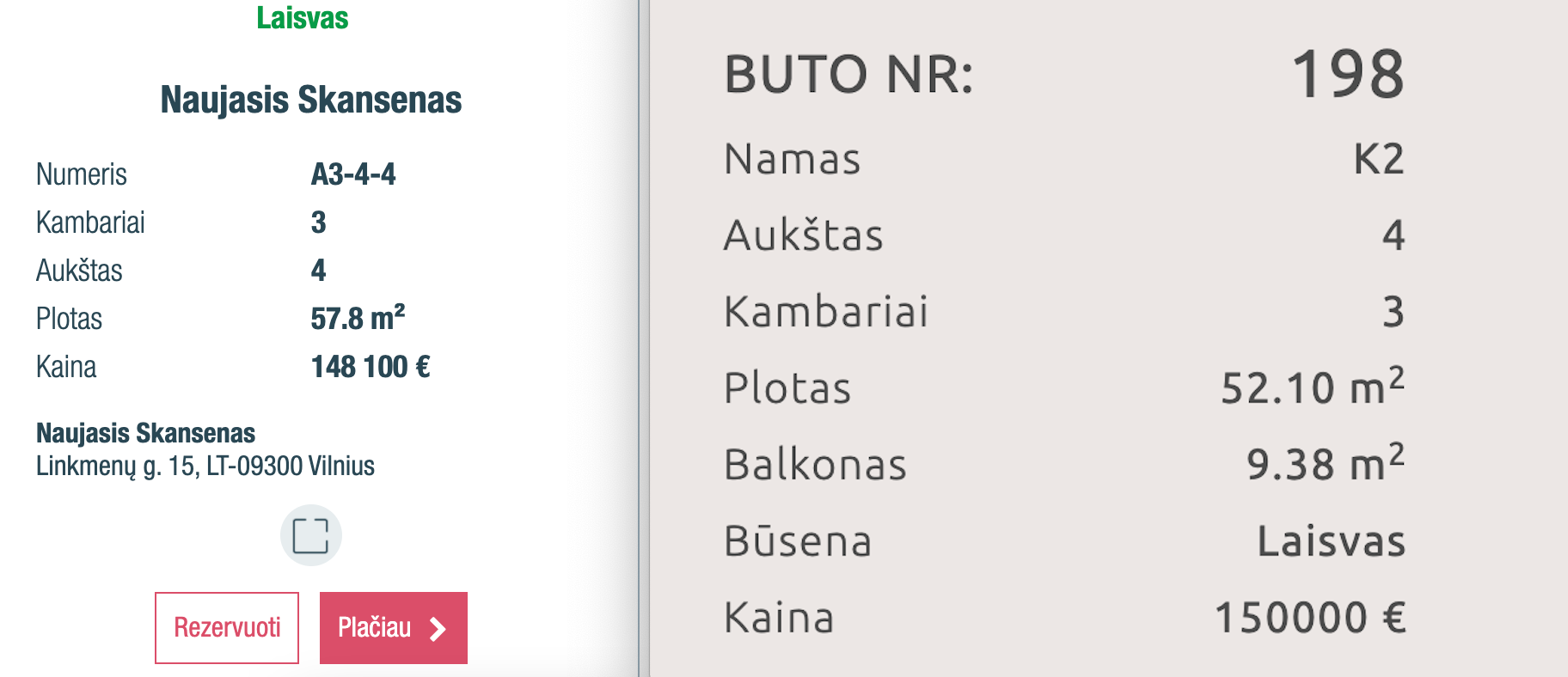Click the 57.8 m² area value
The height and width of the screenshot is (677, 1568).
click(x=358, y=318)
